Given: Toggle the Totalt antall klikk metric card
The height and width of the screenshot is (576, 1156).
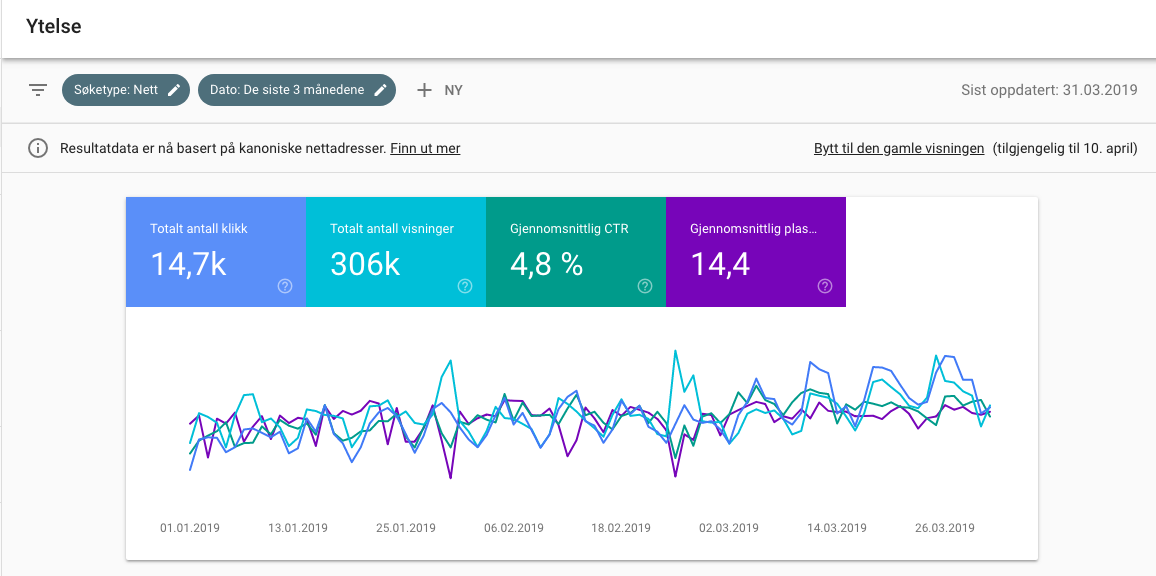Looking at the screenshot, I should pyautogui.click(x=216, y=251).
